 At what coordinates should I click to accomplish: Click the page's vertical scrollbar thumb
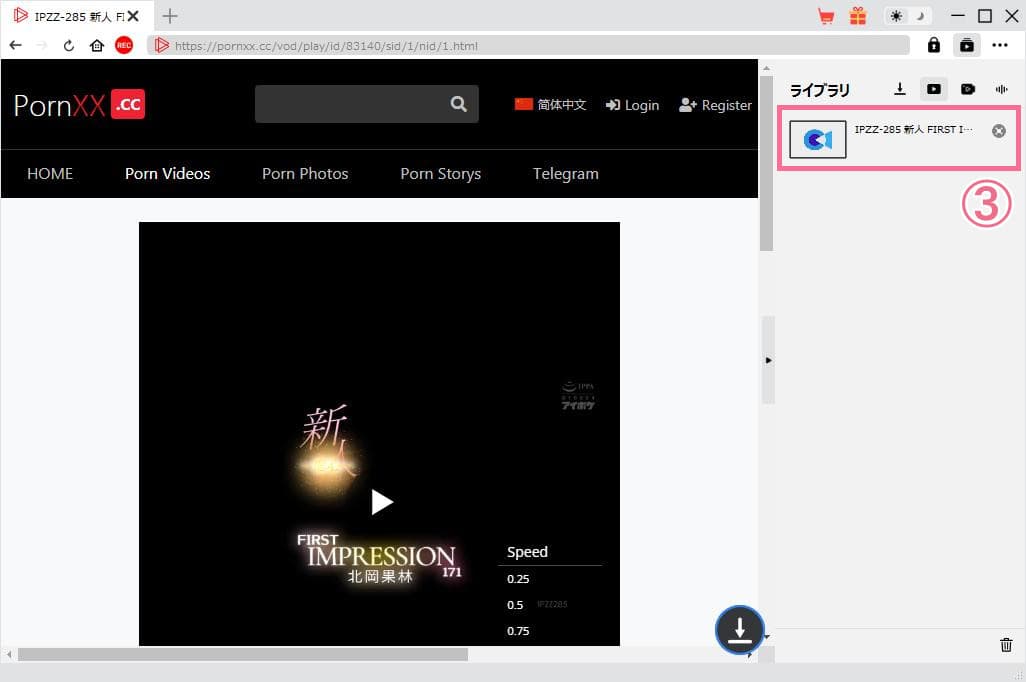[x=766, y=164]
